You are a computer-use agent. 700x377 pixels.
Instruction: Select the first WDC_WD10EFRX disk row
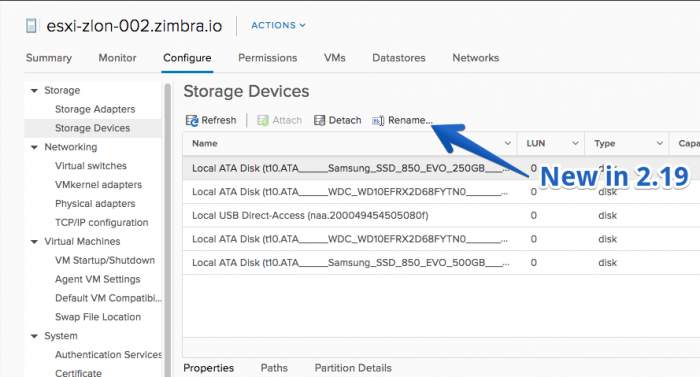(x=441, y=192)
